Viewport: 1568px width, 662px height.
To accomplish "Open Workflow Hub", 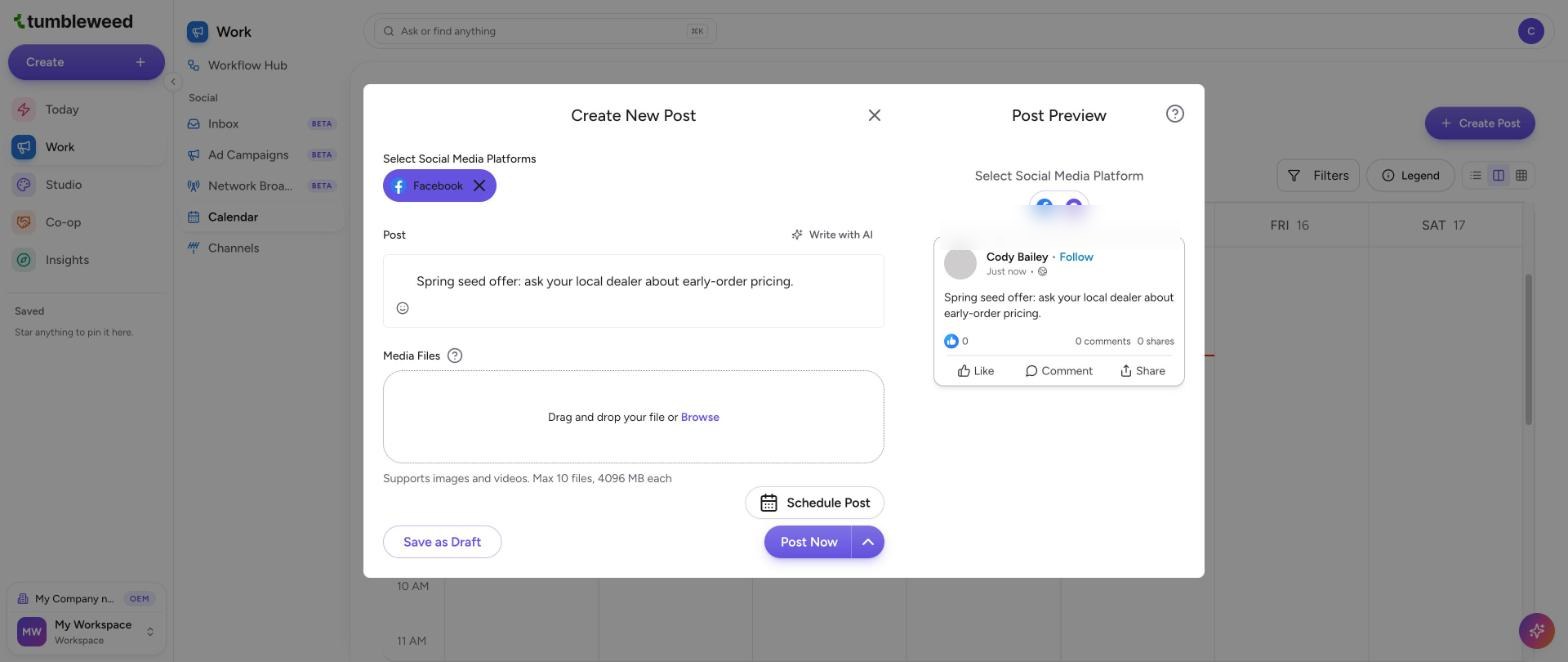I will tap(262, 65).
